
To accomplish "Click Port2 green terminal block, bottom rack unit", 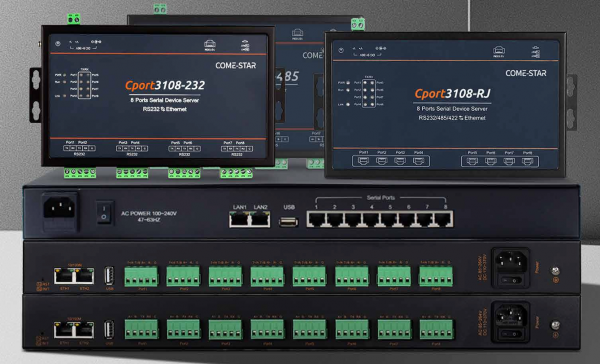I will pos(183,330).
